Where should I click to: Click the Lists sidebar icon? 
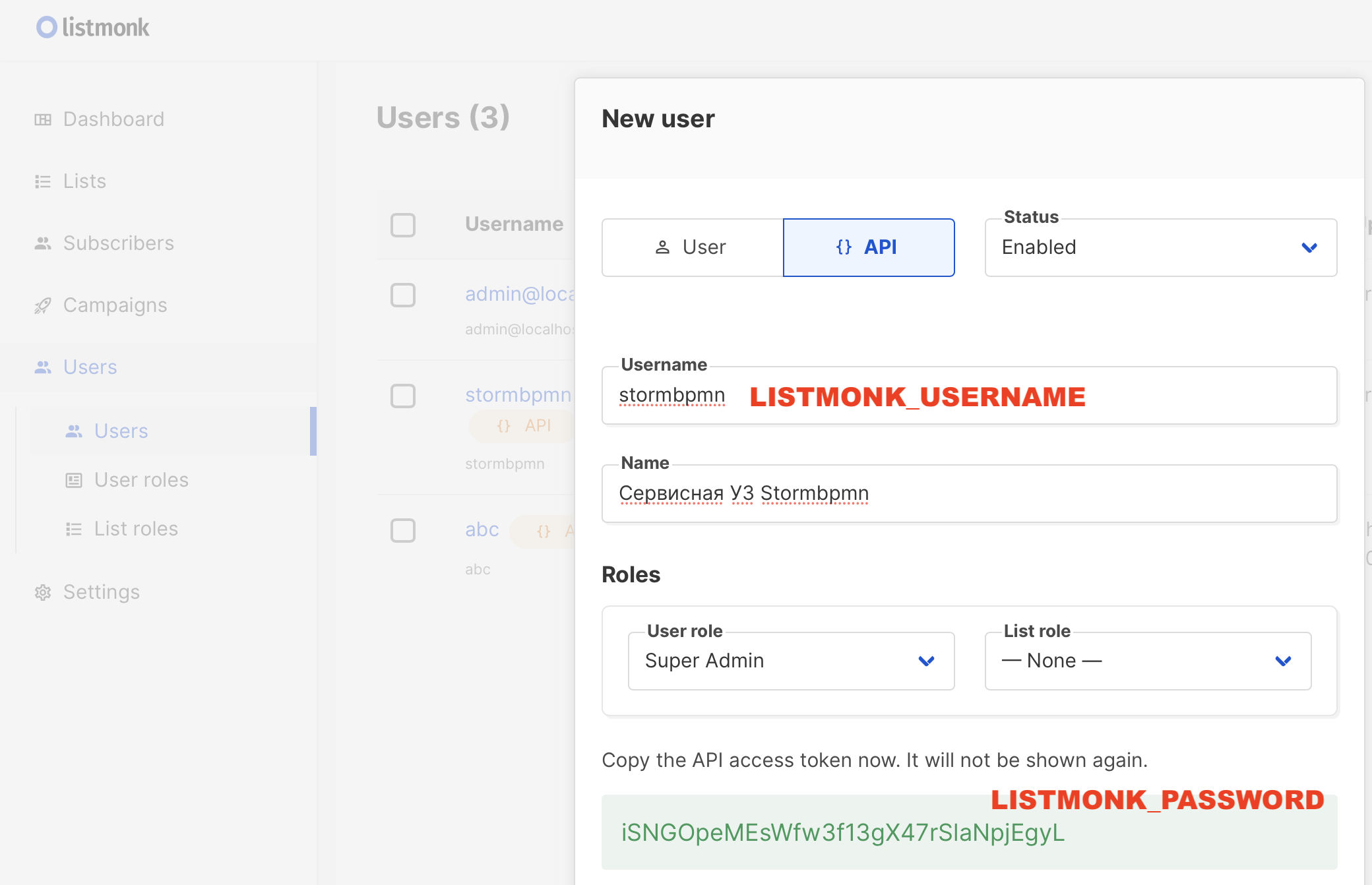43,181
